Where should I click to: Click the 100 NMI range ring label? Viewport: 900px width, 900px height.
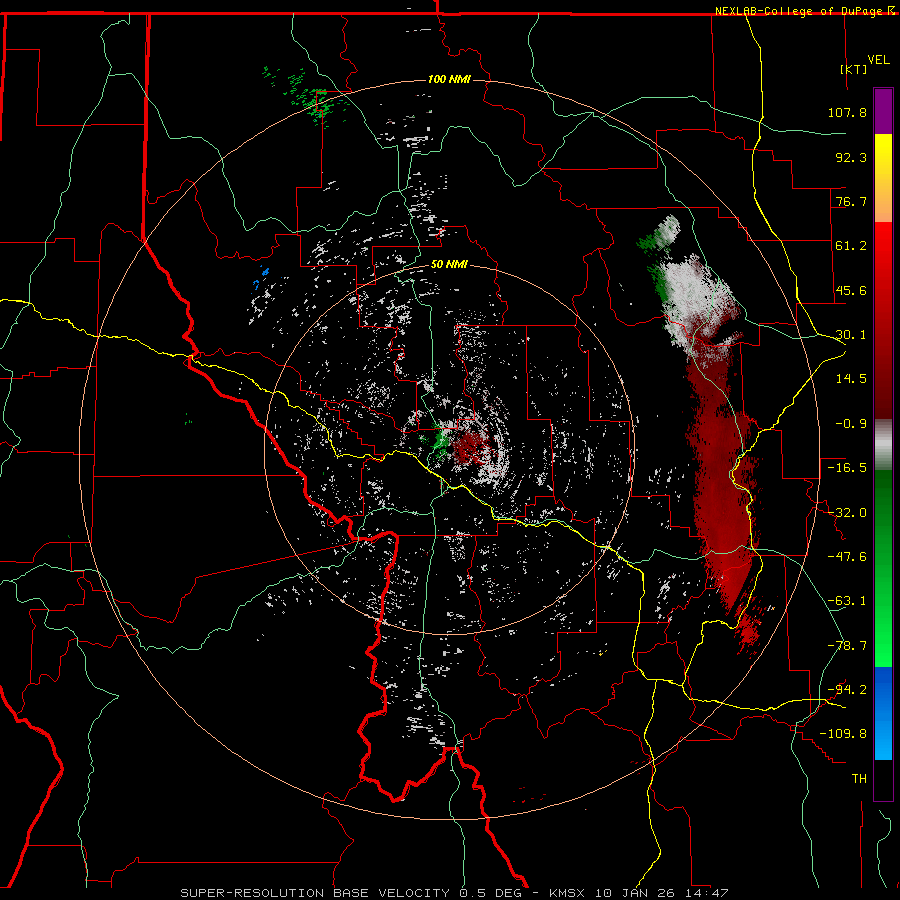pos(449,79)
